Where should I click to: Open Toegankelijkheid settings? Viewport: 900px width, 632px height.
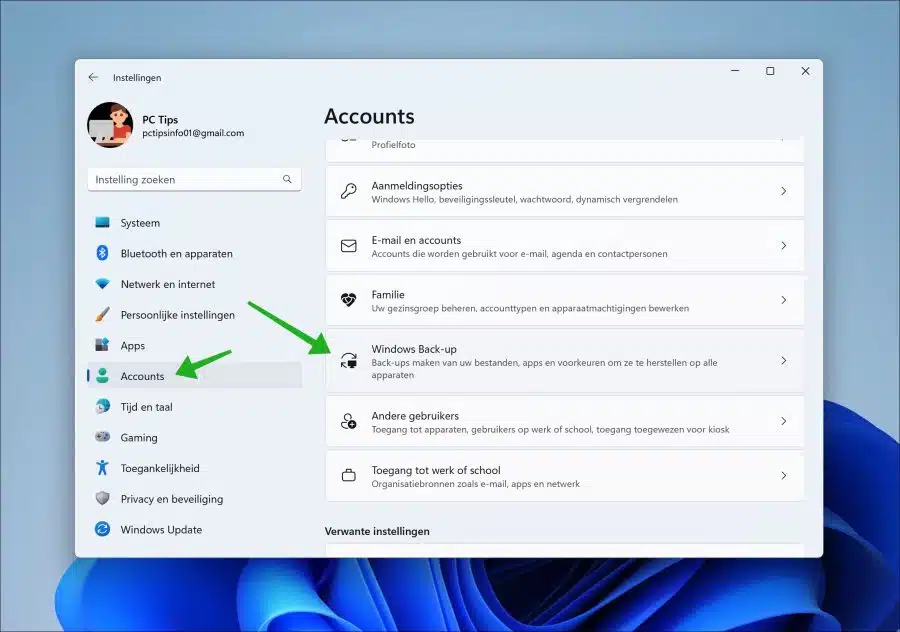tap(195, 468)
